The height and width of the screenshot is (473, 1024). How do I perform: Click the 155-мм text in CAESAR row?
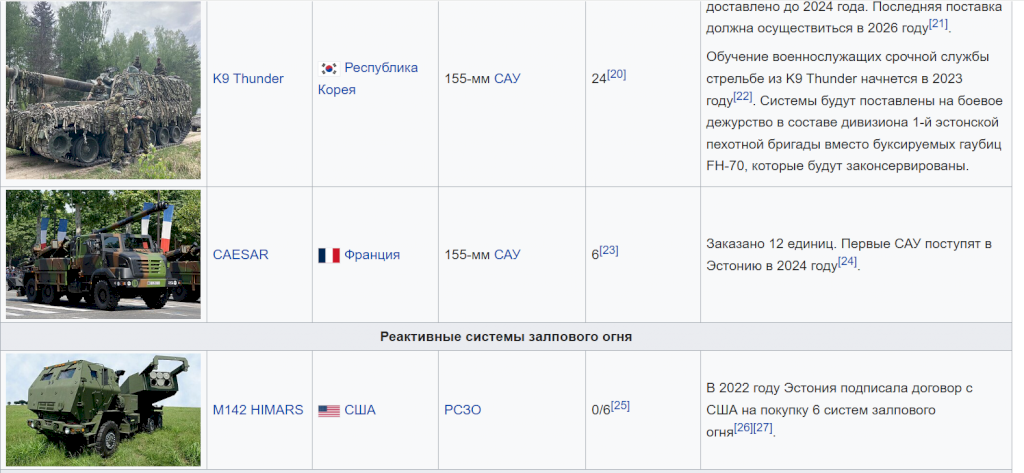(x=467, y=255)
